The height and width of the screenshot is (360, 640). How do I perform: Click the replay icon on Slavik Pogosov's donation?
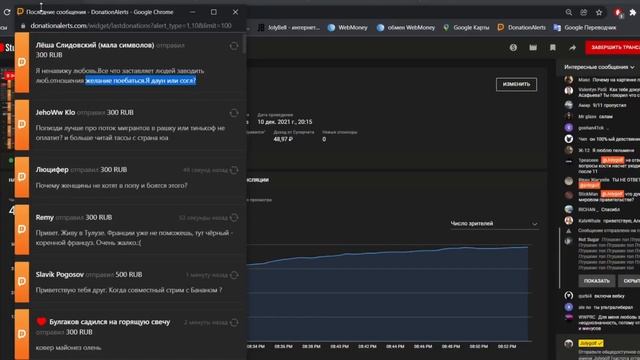pyautogui.click(x=234, y=275)
